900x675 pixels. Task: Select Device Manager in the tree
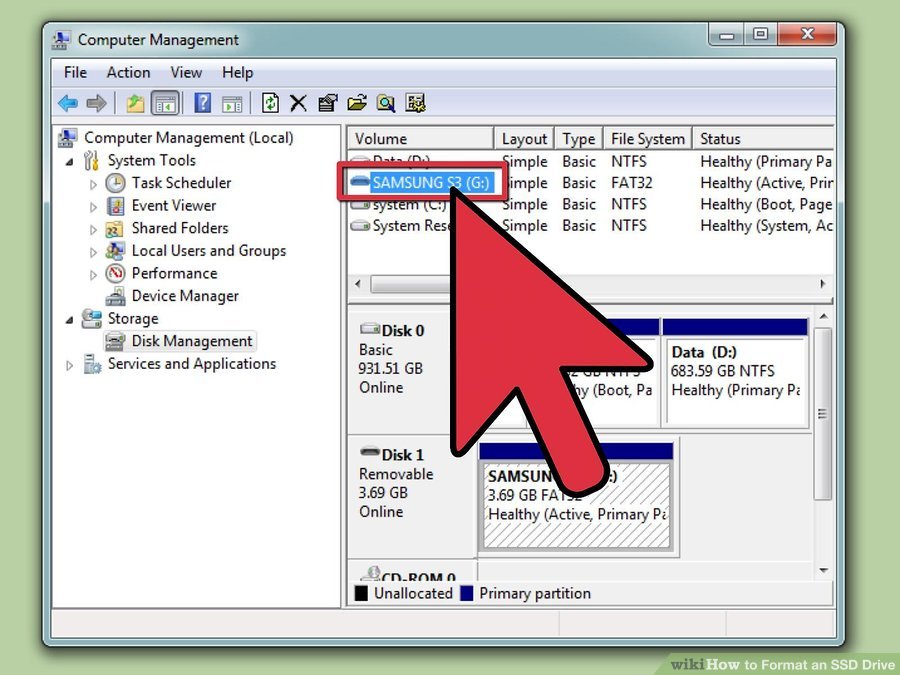(185, 296)
